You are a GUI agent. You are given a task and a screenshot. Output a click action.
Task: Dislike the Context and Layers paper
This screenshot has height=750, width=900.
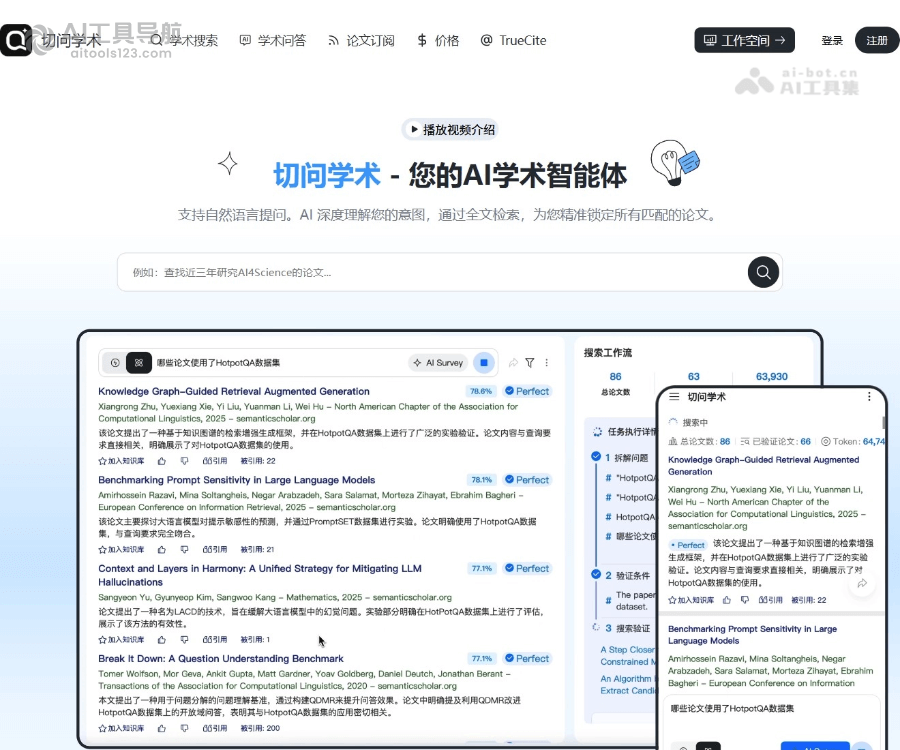[184, 639]
